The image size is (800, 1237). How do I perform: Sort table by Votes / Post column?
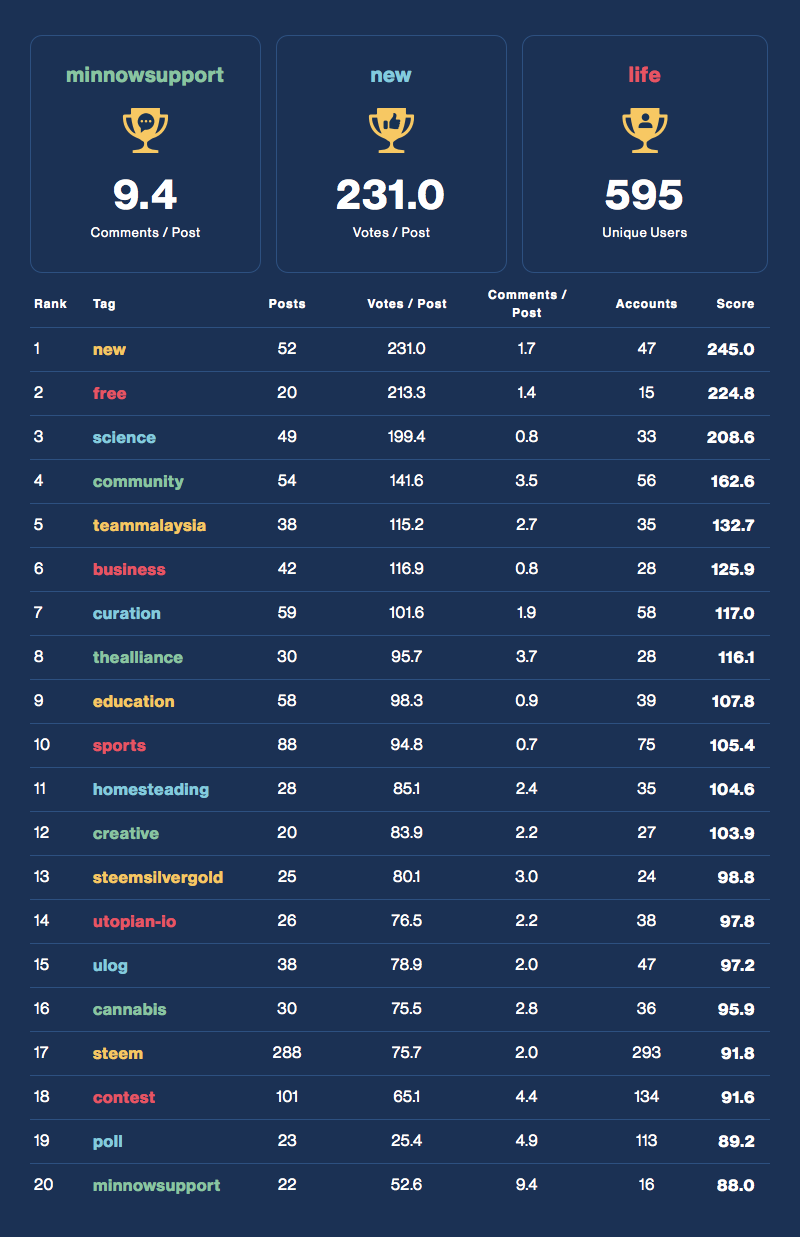coord(406,304)
